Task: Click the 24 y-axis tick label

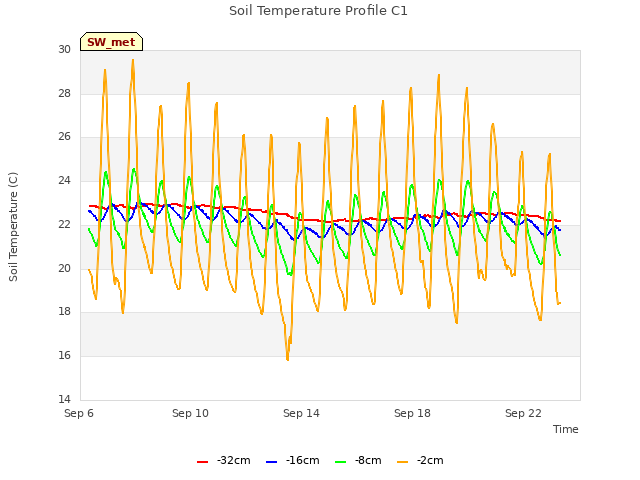Action: [64, 180]
